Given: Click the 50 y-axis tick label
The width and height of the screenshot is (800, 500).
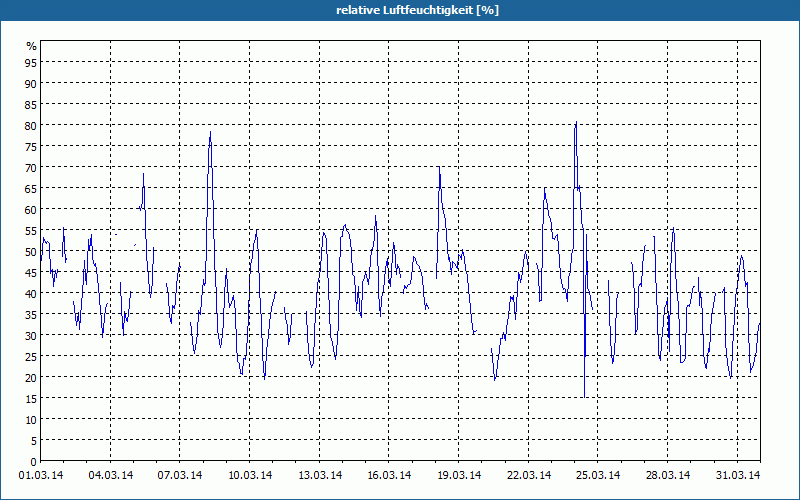Looking at the screenshot, I should click(x=31, y=252).
